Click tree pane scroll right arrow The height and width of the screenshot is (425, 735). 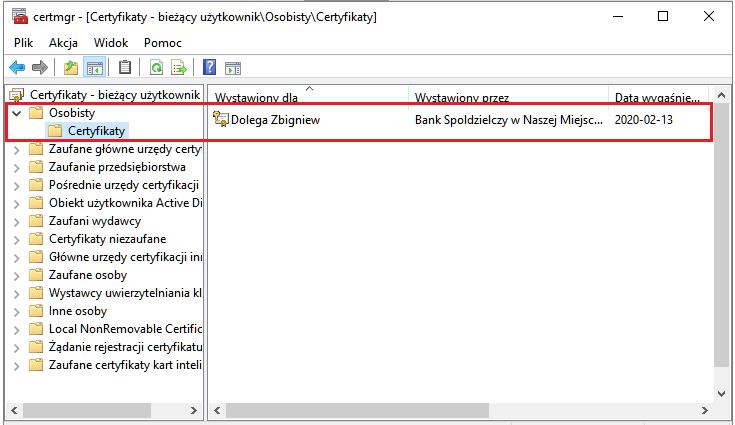(x=194, y=410)
